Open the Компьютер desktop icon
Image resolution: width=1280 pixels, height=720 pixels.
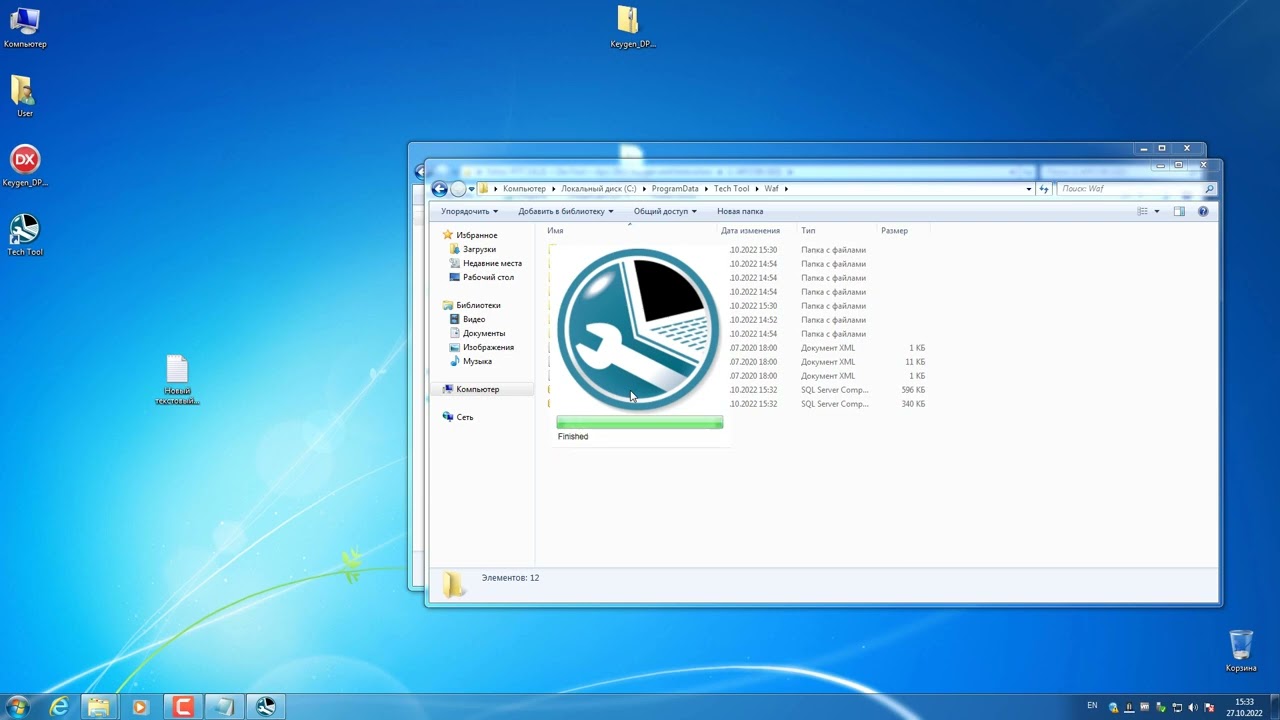[25, 28]
